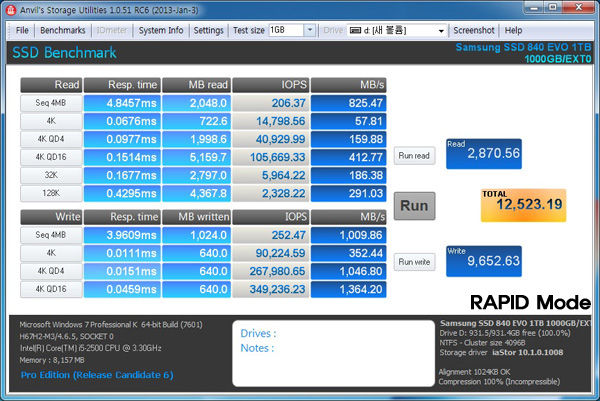Click the Pro Edition (Release Candidate 6) text
Viewport: 600px width, 401px height.
pos(97,375)
